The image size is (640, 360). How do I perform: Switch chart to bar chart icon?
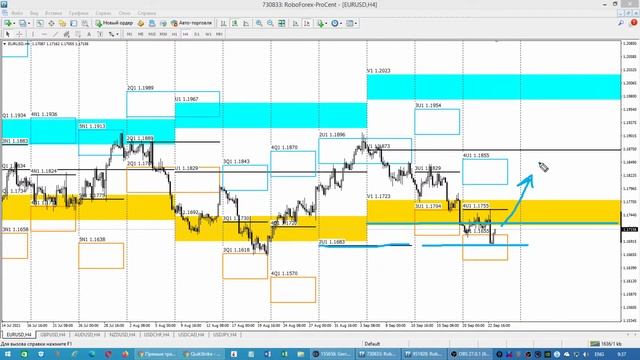(223, 23)
